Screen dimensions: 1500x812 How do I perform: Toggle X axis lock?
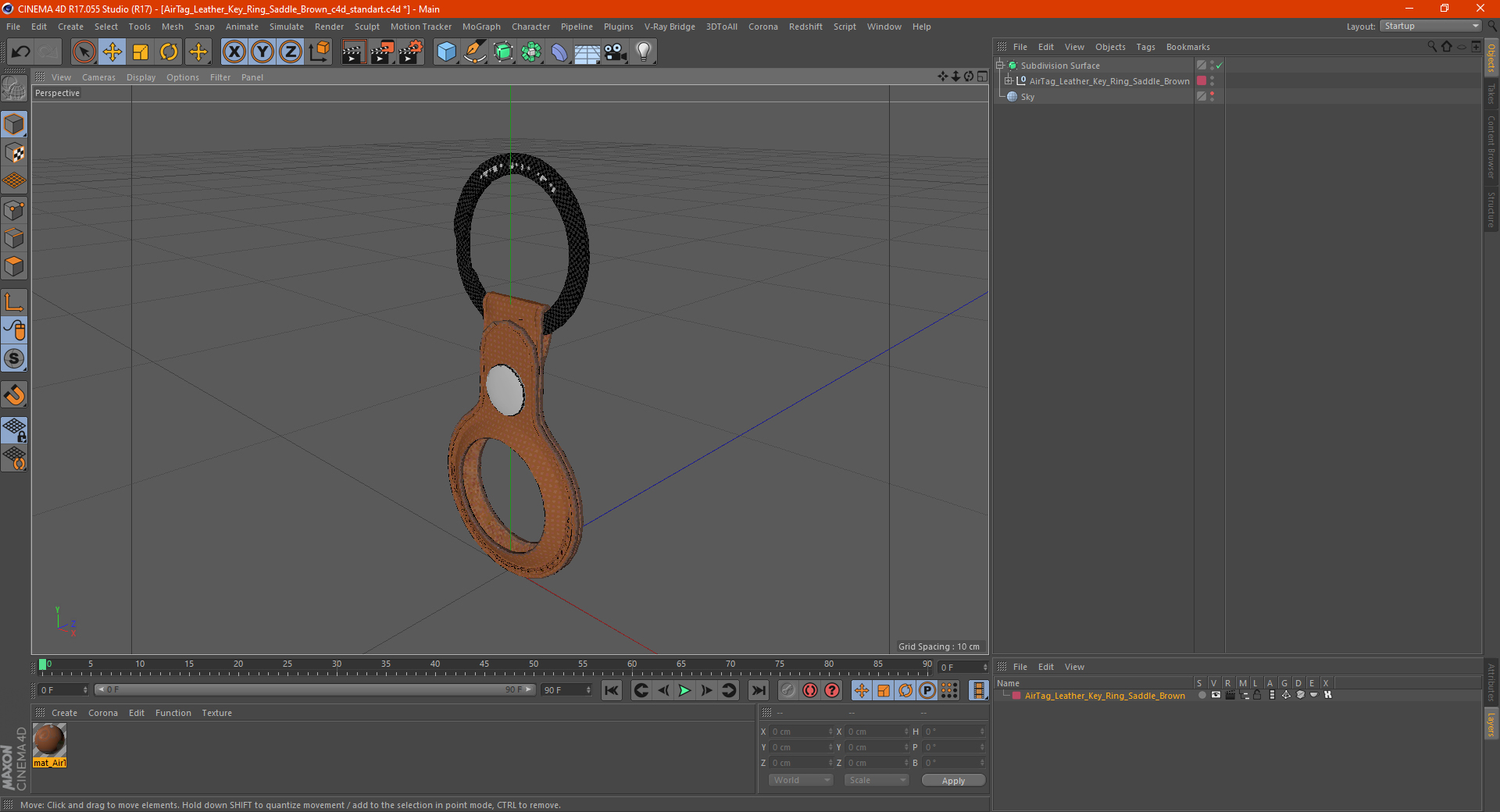[x=234, y=52]
